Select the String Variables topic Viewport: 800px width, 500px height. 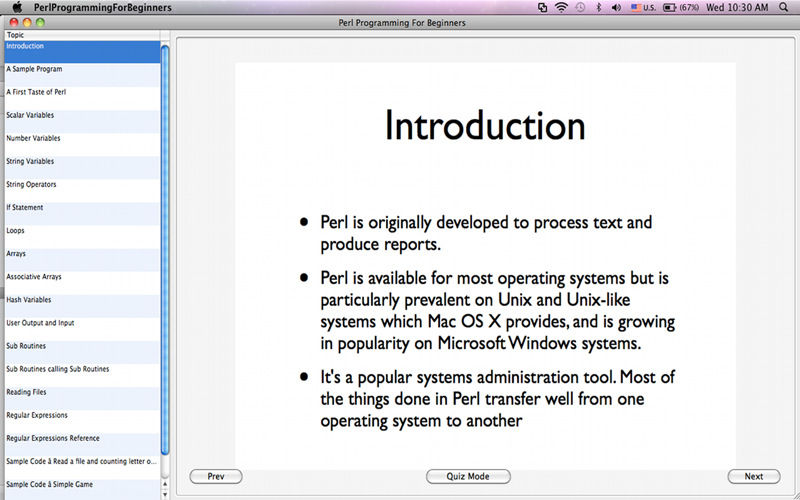click(82, 167)
